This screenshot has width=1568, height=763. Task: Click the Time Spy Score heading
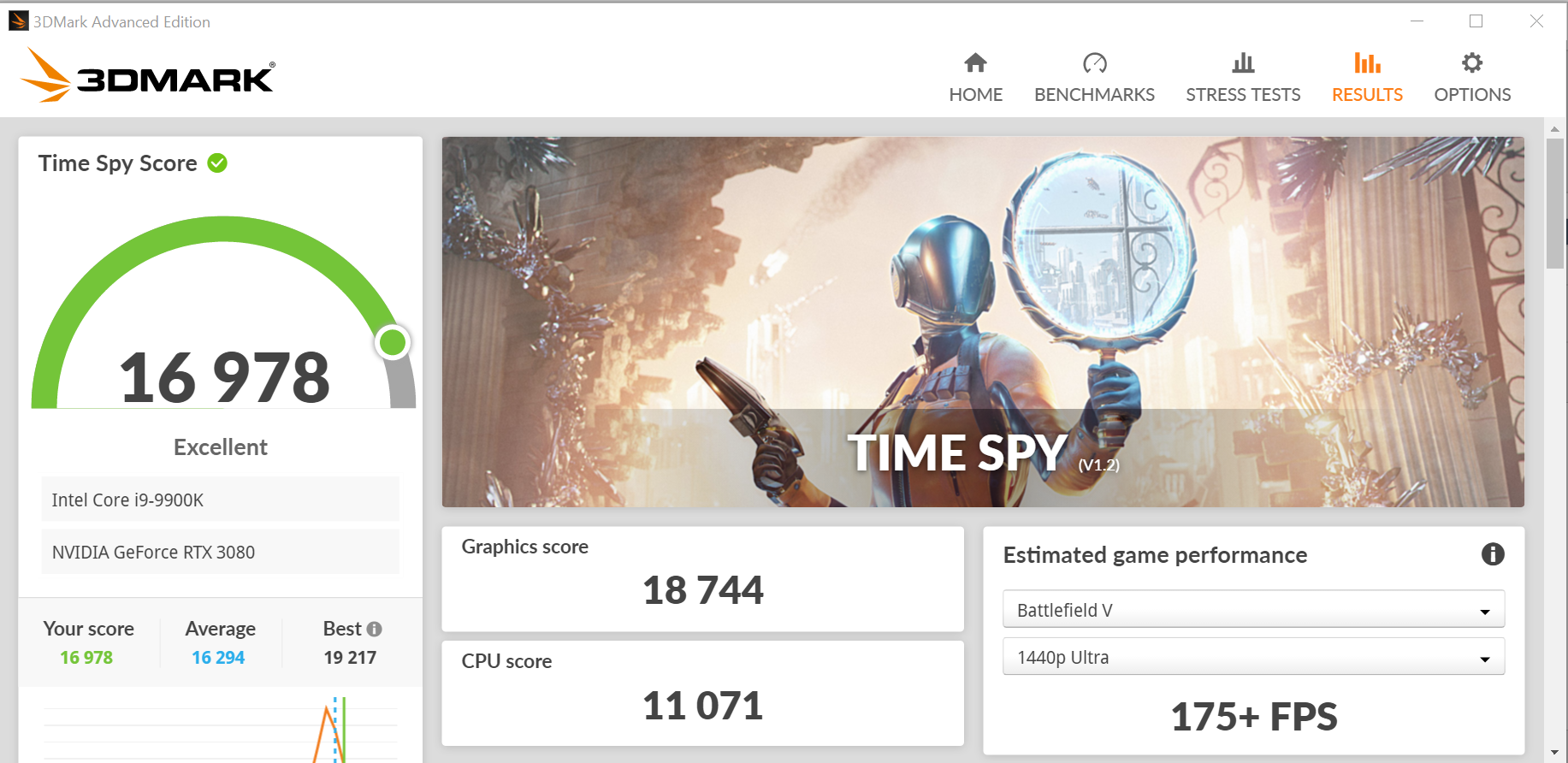click(x=118, y=163)
